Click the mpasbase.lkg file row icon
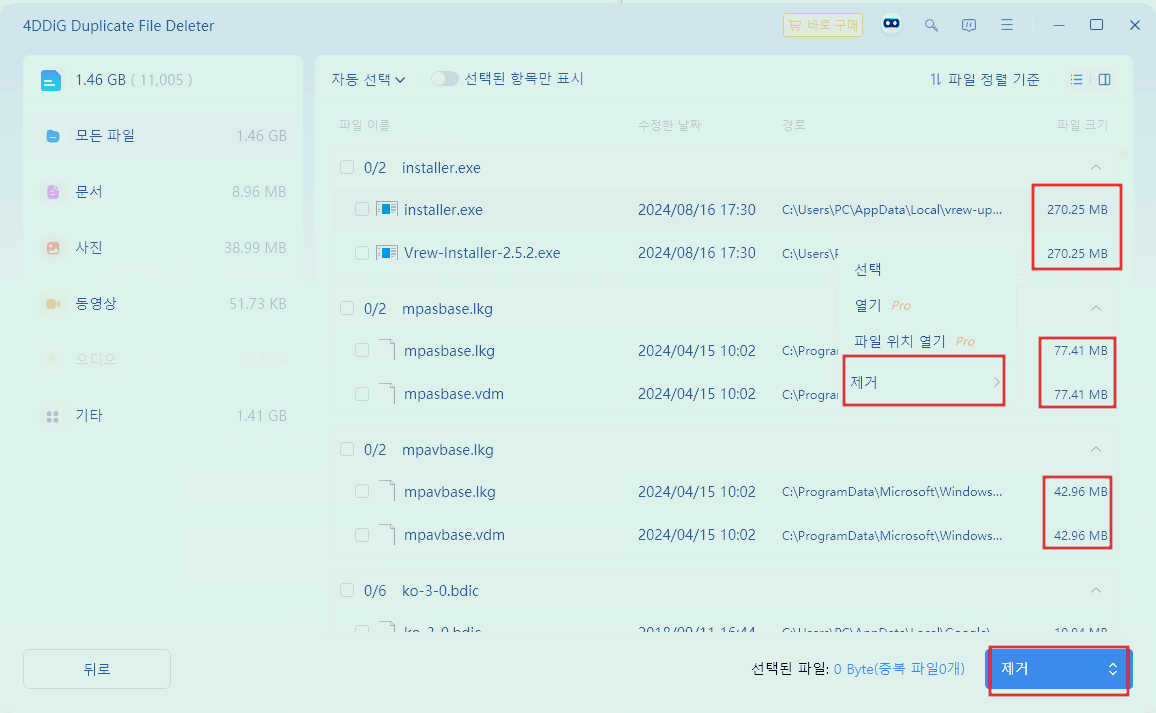The height and width of the screenshot is (713, 1156). [x=388, y=349]
